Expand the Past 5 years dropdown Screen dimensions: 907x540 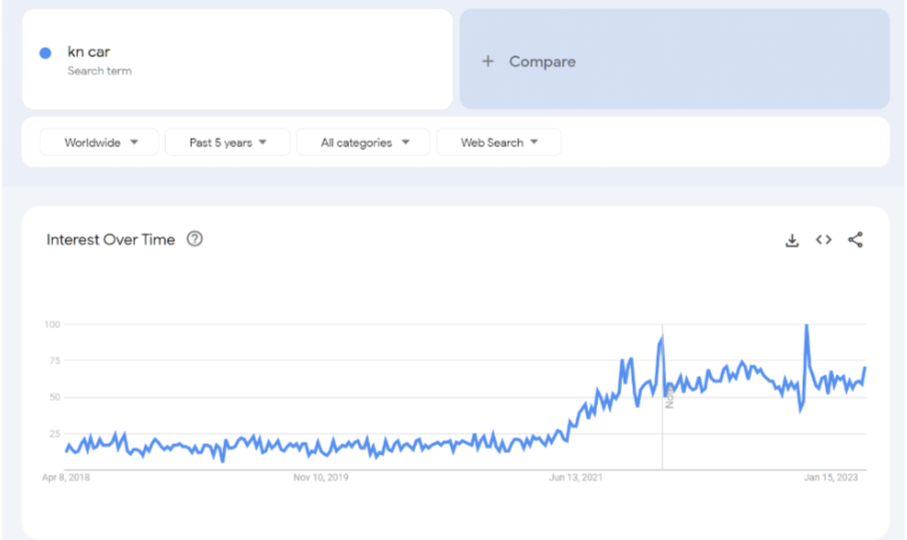228,143
